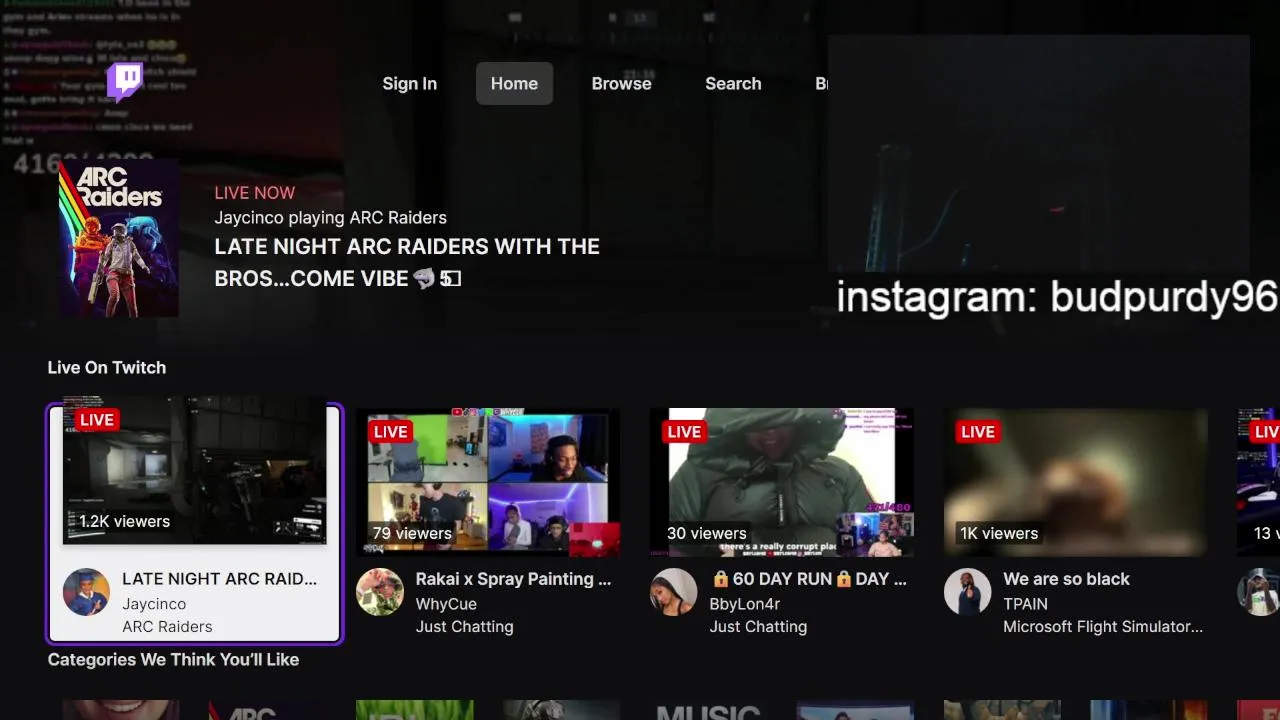Click the MUSIC category tile
1280x720 pixels.
click(708, 710)
